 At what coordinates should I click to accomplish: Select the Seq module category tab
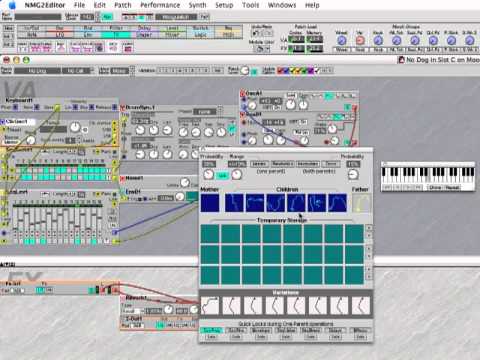pos(228,28)
